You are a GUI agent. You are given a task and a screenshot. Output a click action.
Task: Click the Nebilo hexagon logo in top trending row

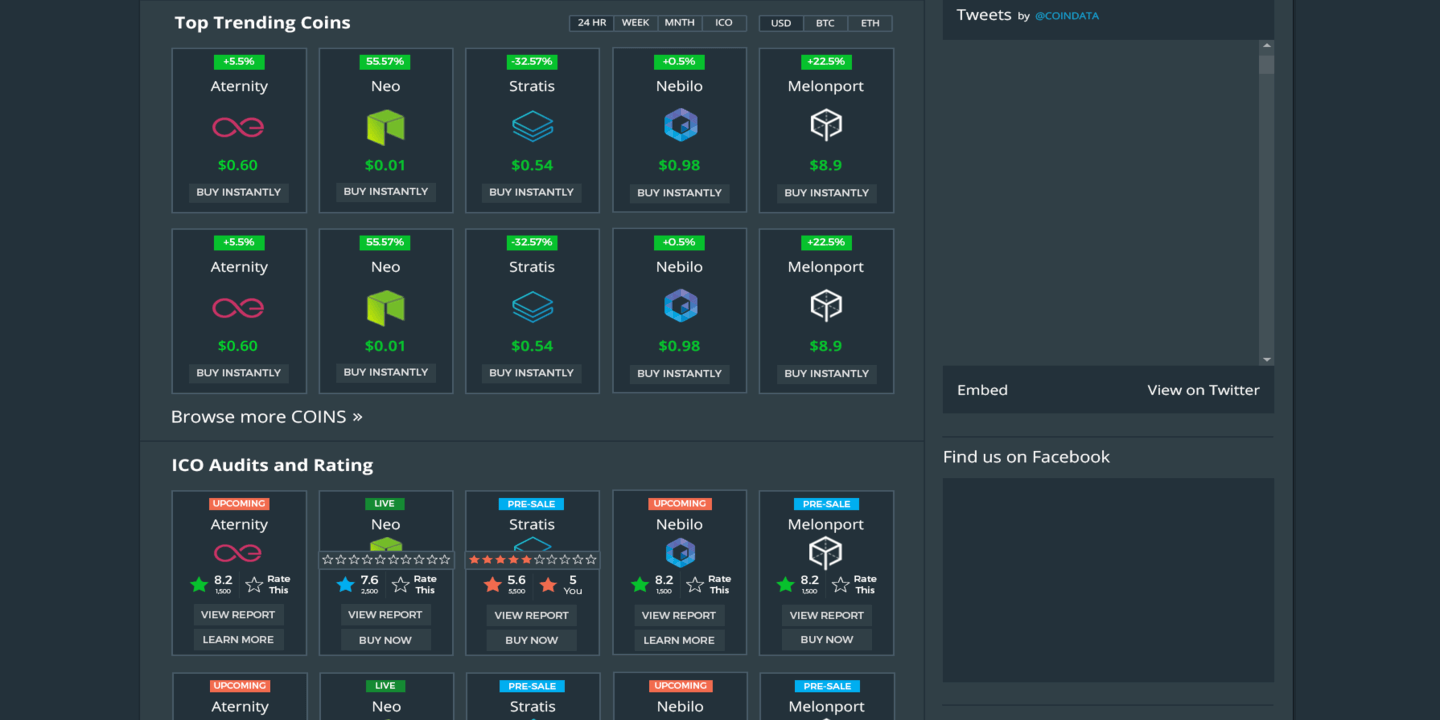680,125
